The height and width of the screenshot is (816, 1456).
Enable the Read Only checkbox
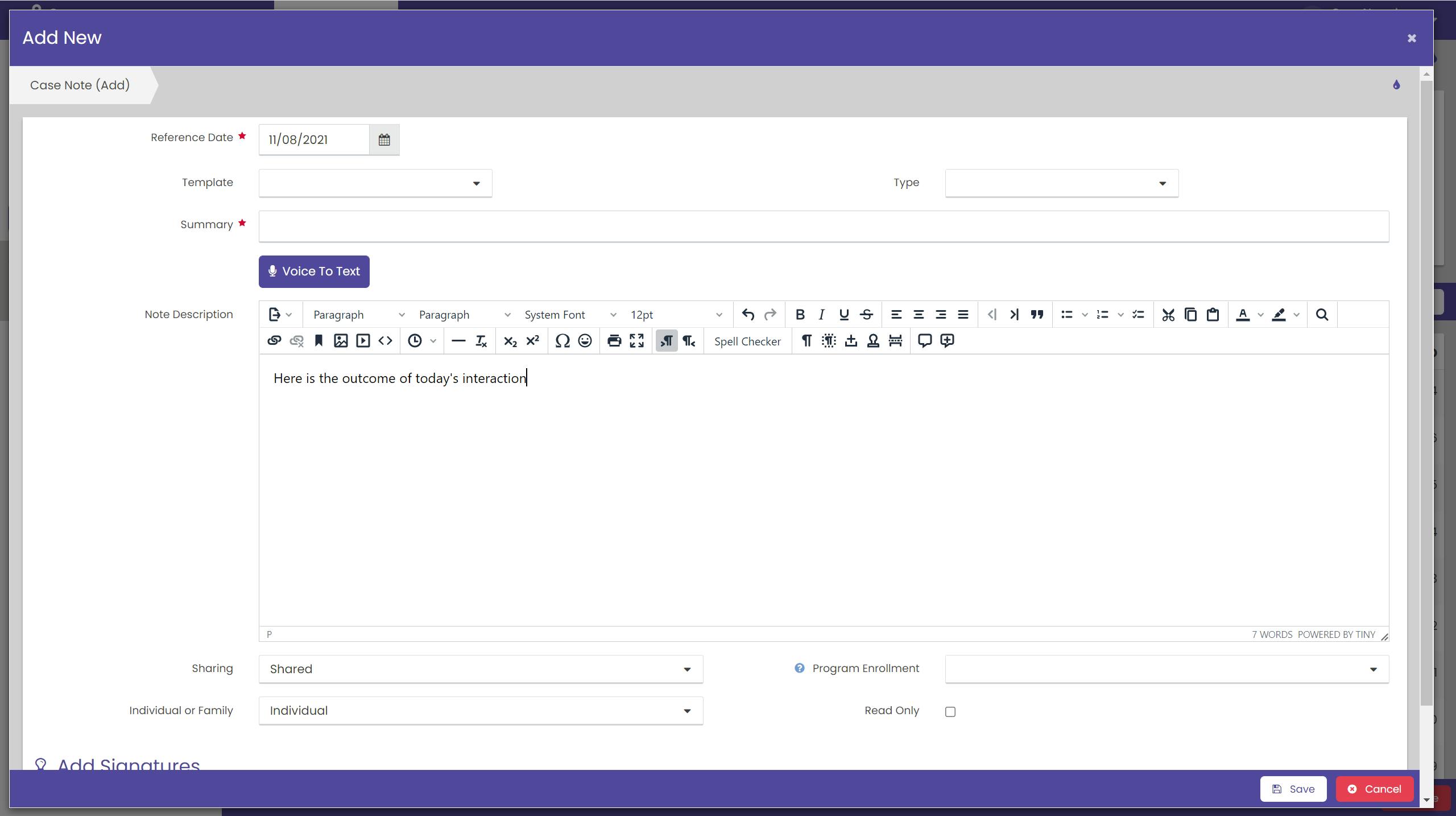950,712
